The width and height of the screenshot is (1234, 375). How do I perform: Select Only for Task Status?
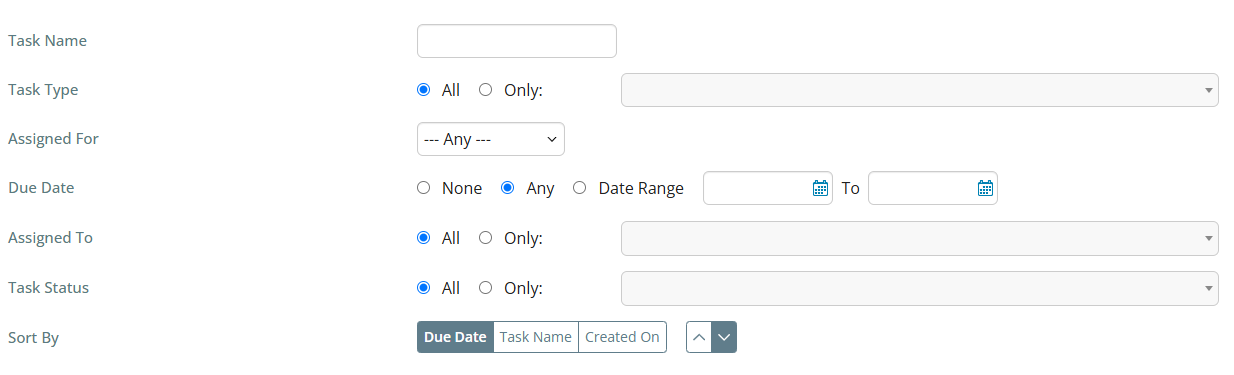486,288
